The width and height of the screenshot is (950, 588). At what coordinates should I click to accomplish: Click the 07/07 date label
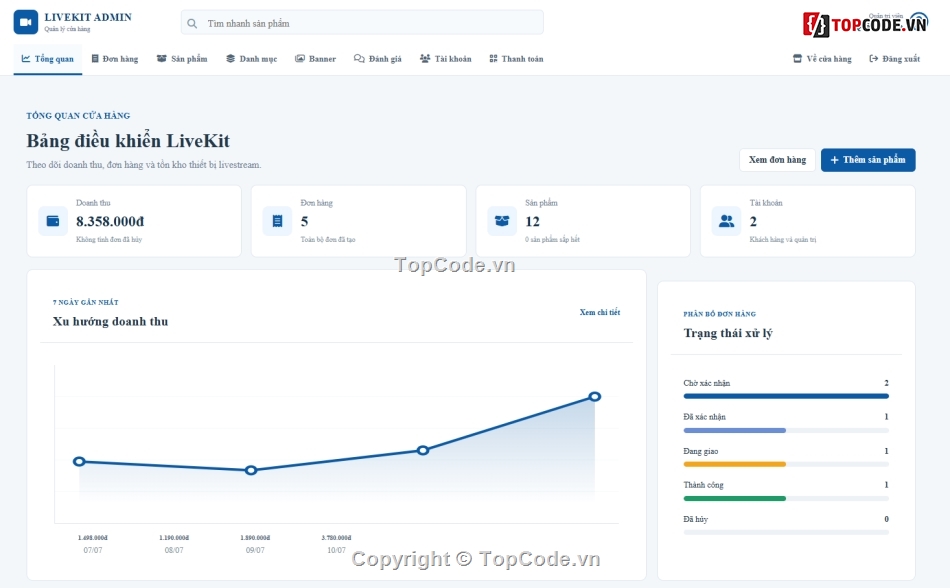(x=93, y=550)
